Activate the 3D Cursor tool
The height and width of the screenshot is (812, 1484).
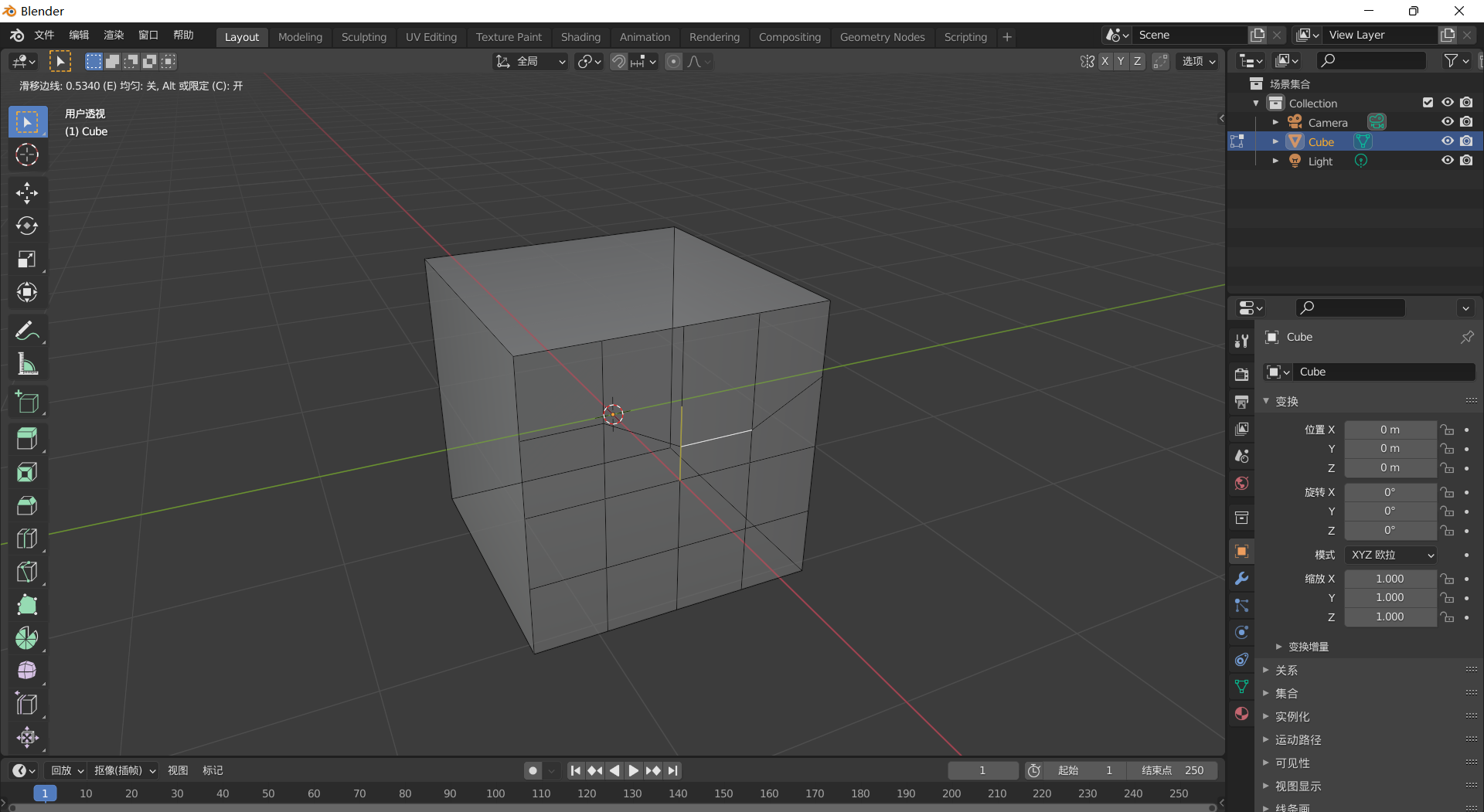coord(27,155)
